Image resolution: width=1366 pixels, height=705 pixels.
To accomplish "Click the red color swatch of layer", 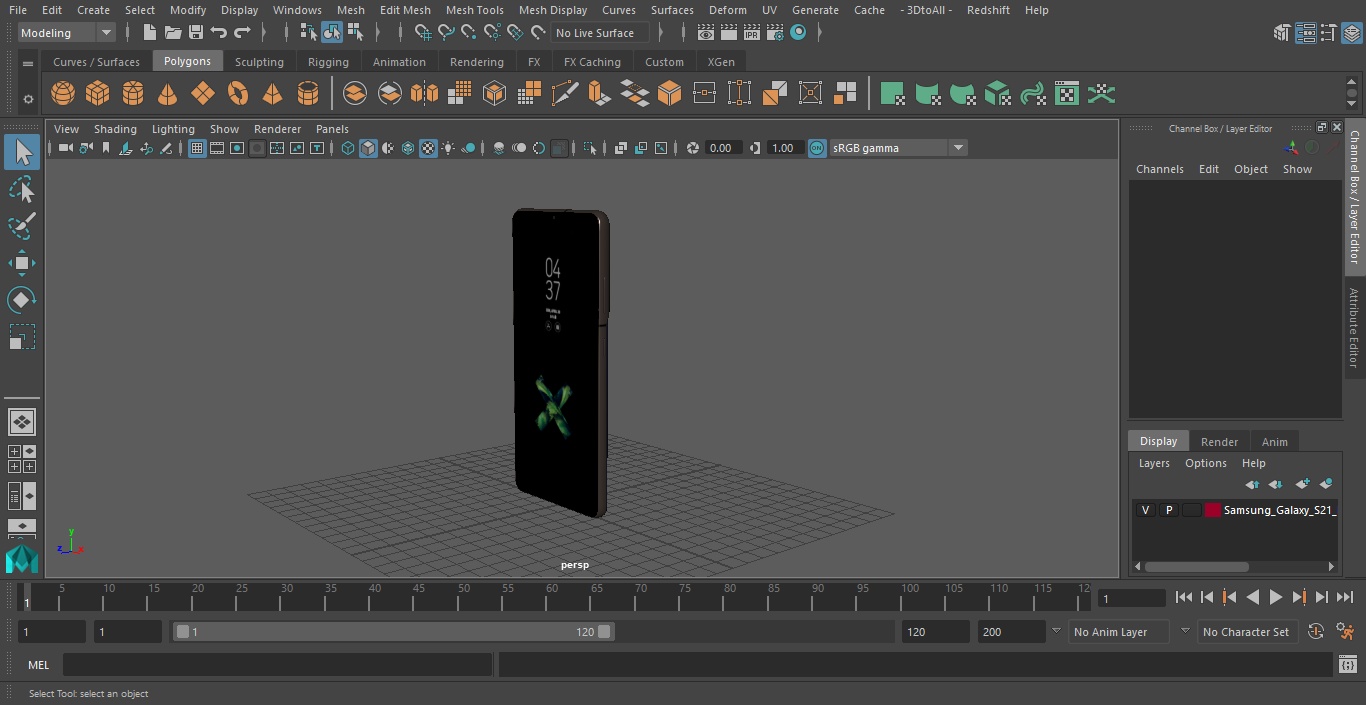I will tap(1213, 510).
